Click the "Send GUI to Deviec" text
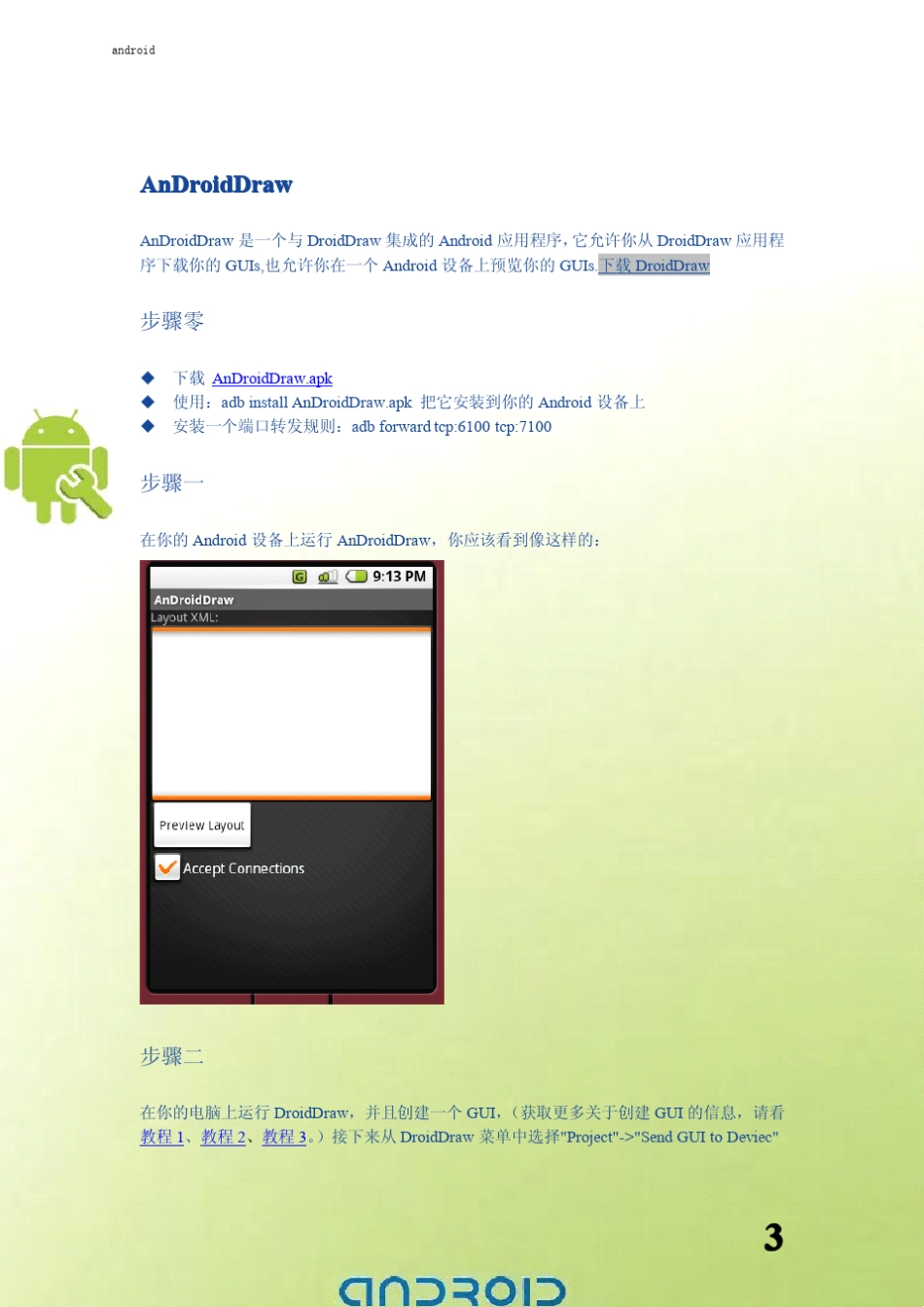This screenshot has height=1307, width=924. pos(706,1137)
